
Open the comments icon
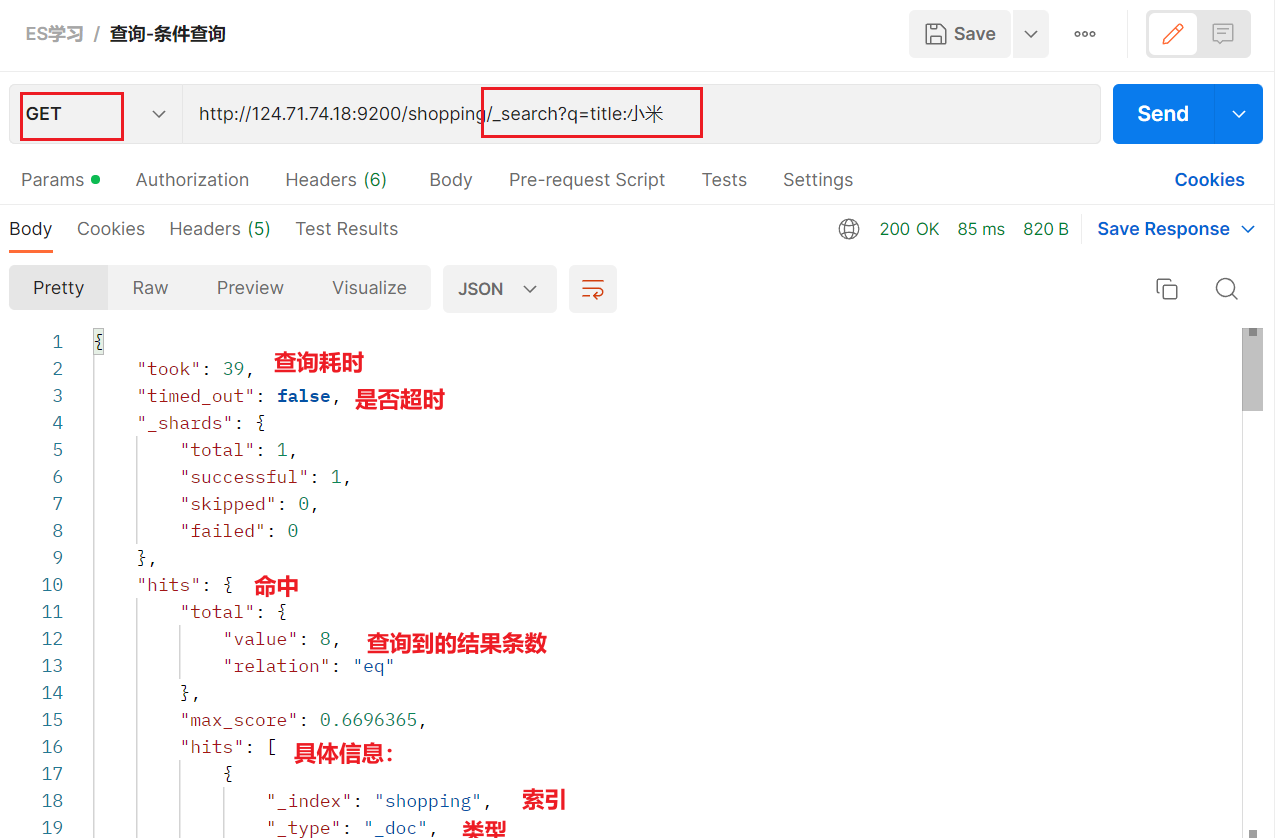tap(1222, 34)
